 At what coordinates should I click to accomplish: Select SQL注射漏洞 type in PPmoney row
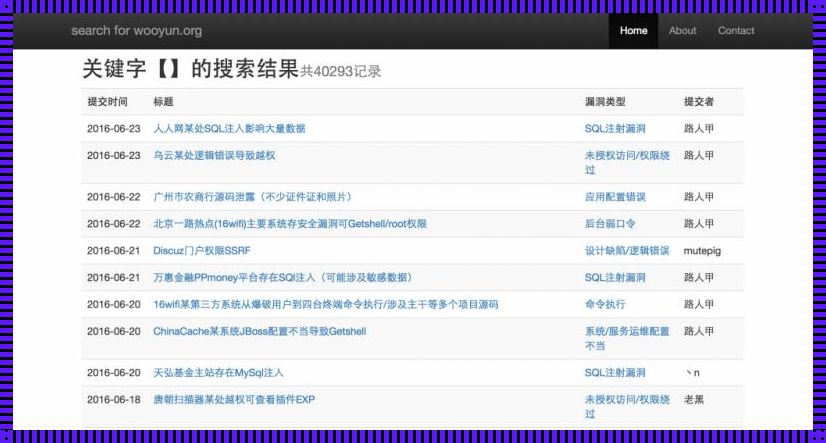click(615, 278)
